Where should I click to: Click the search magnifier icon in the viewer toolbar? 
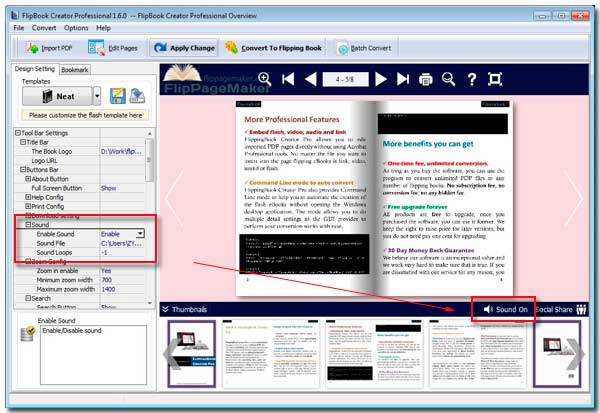(x=448, y=79)
